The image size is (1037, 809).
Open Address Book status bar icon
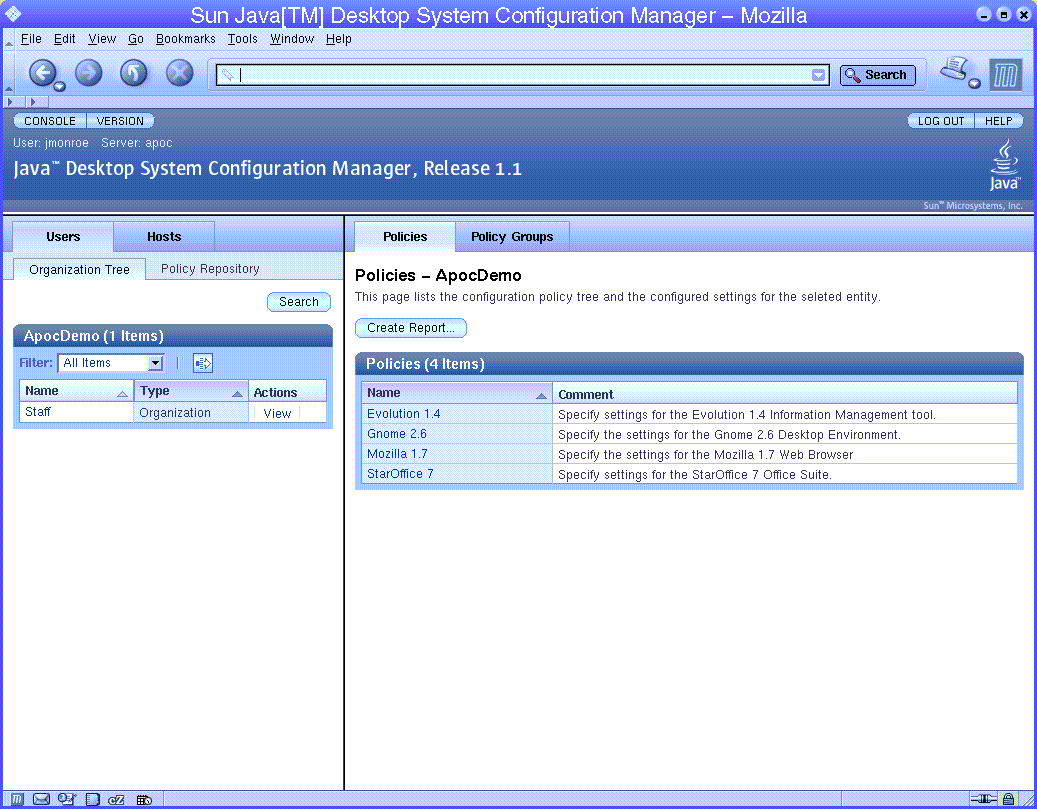(92, 799)
